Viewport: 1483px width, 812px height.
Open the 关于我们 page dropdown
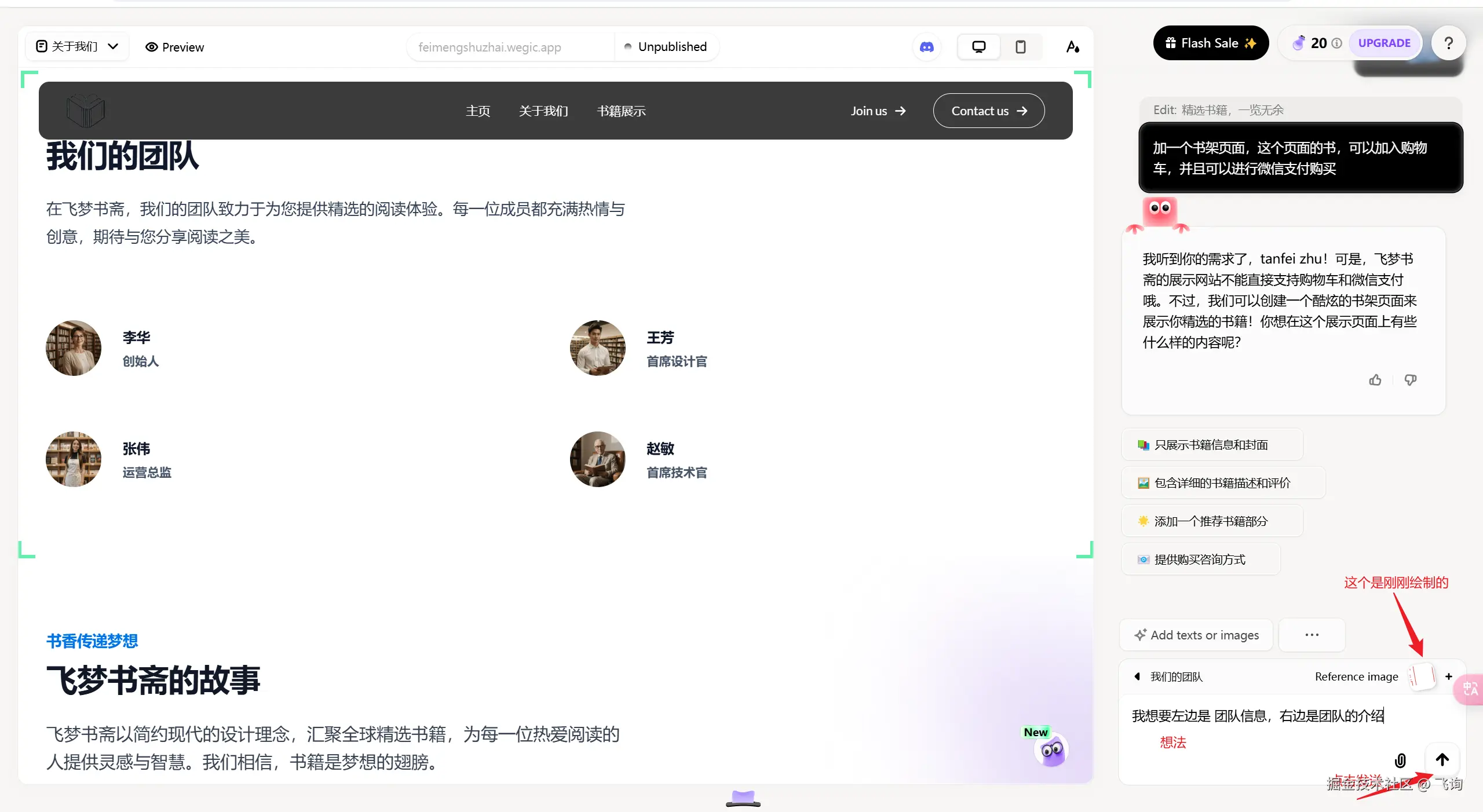click(x=77, y=46)
